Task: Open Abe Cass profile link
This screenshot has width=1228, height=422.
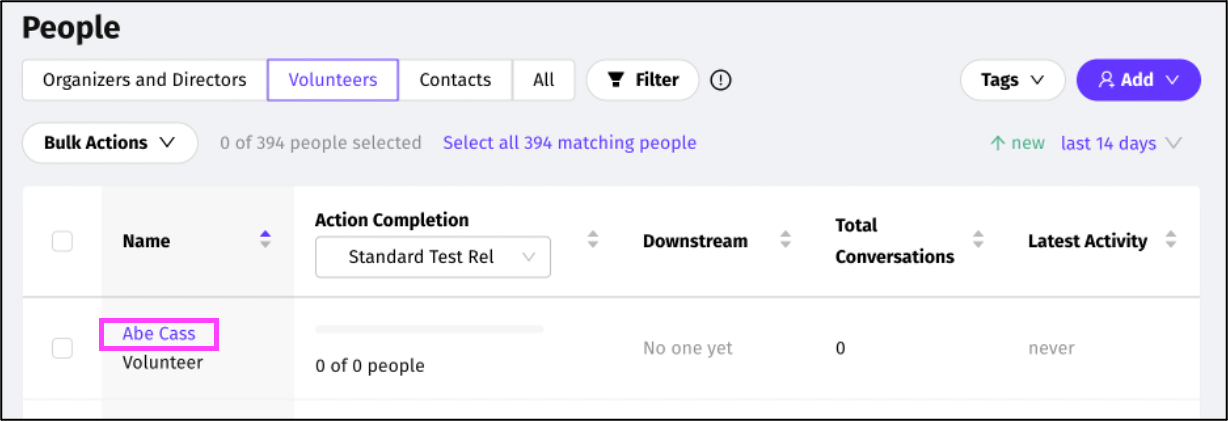Action: click(x=159, y=334)
